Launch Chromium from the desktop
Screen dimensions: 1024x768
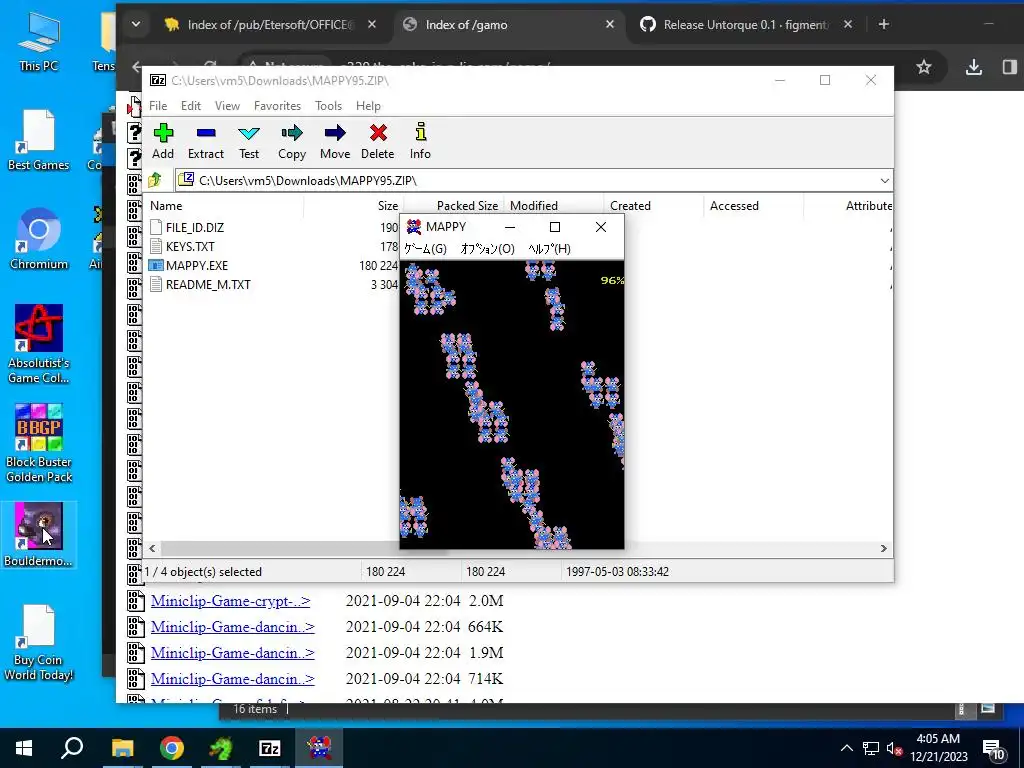pyautogui.click(x=39, y=239)
